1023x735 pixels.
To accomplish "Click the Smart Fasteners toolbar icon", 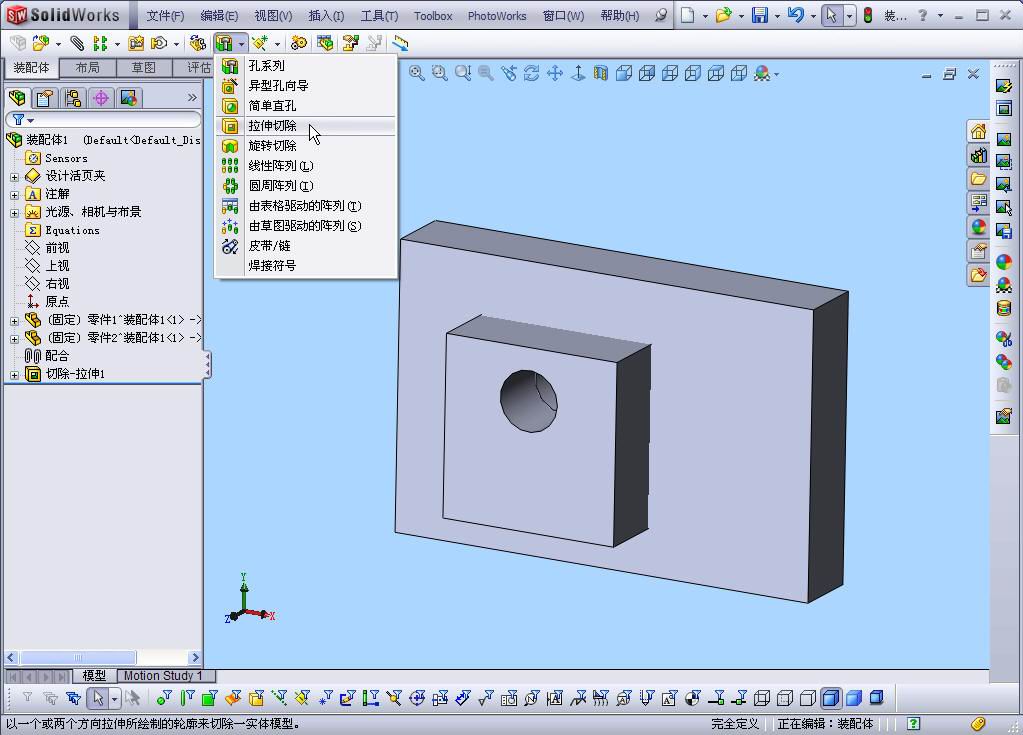I will (x=136, y=43).
